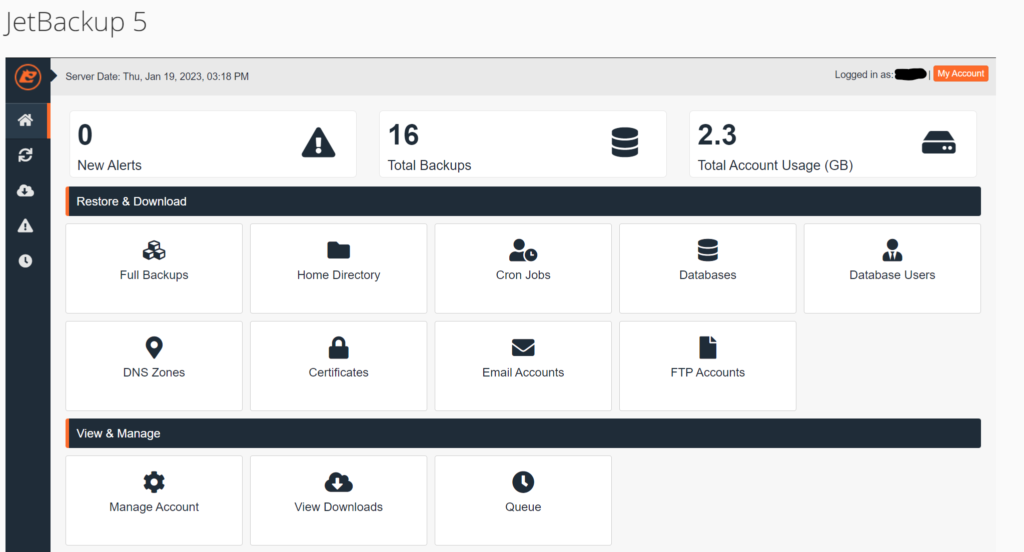Viewport: 1024px width, 552px height.
Task: Open Manage Account settings tile
Action: click(154, 500)
